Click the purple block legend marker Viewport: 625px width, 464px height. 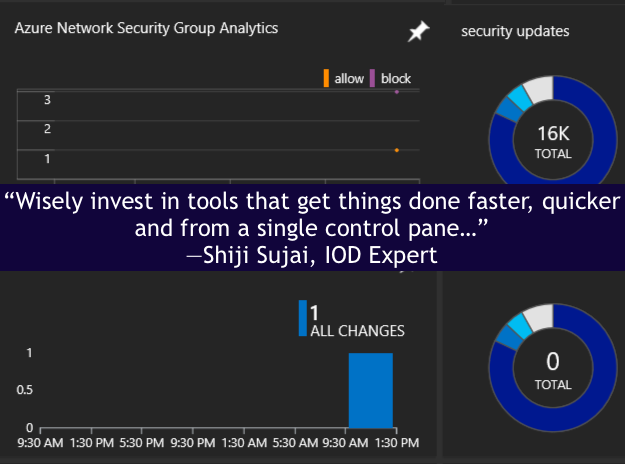(x=372, y=78)
